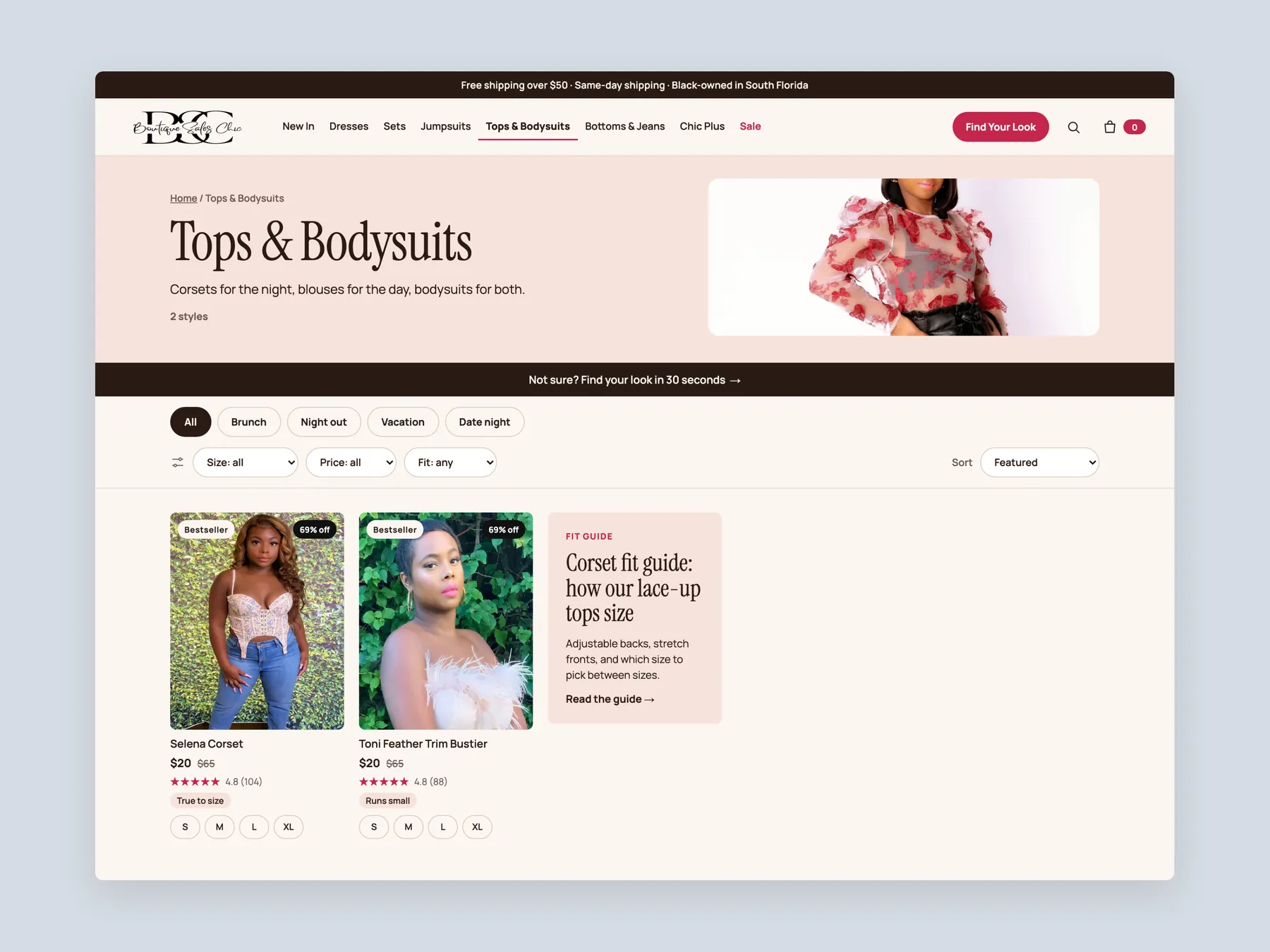1270x952 pixels.
Task: Follow the Home breadcrumb link
Action: [183, 198]
